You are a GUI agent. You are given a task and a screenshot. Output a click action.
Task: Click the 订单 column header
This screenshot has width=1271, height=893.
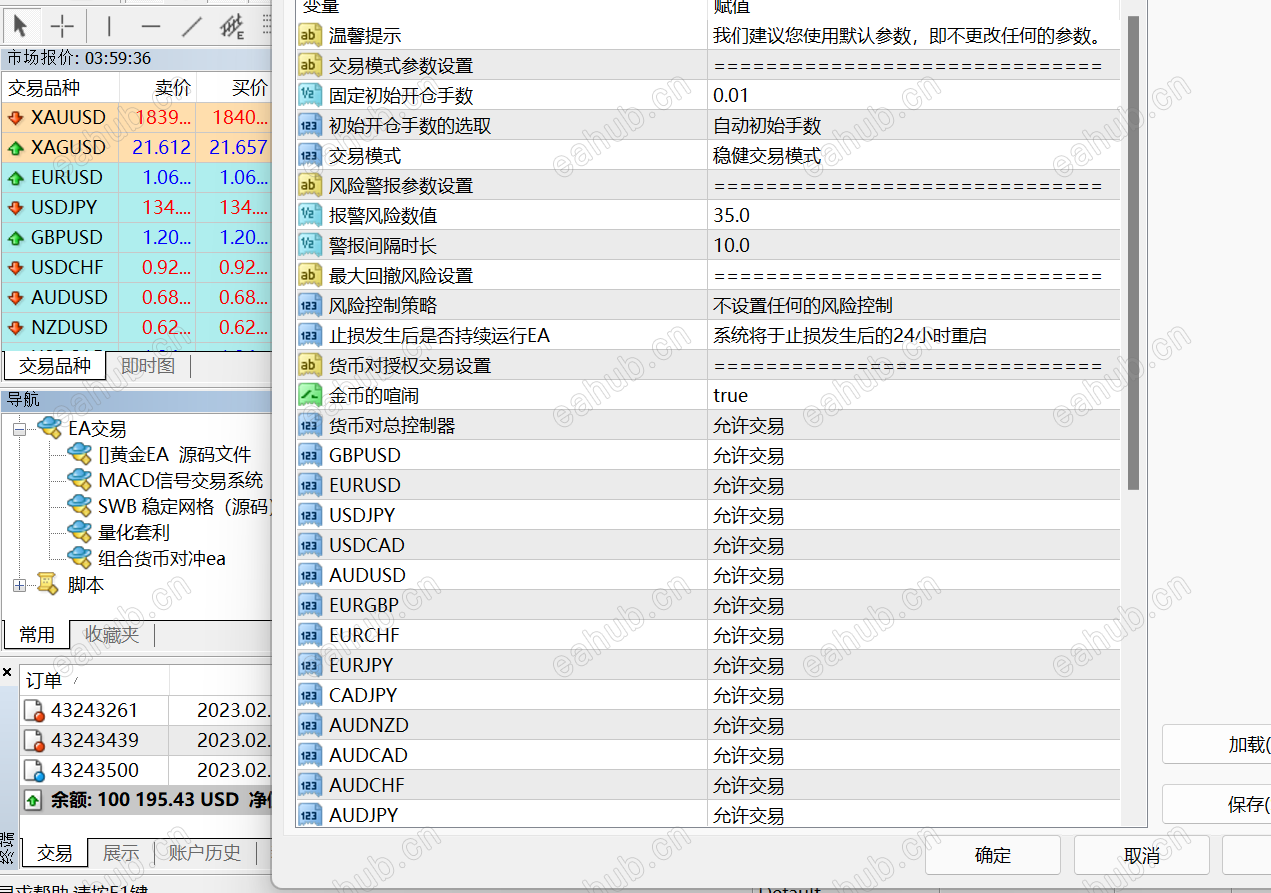94,681
